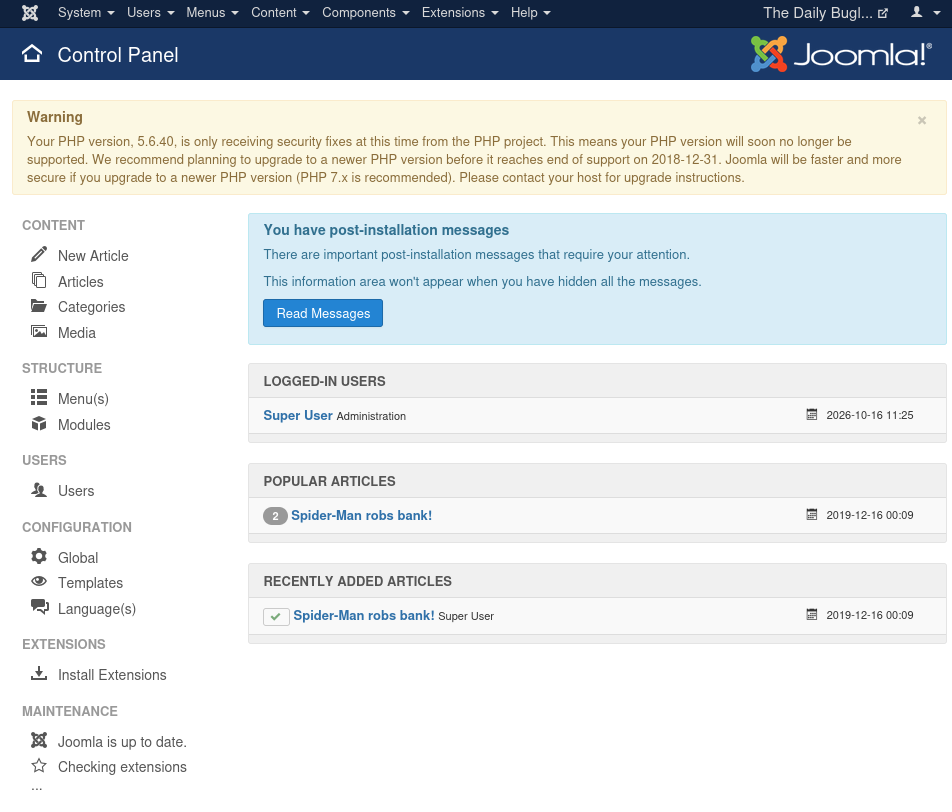Click the stacked pages icon beside Articles
Viewport: 952px width, 812px height.
(39, 280)
